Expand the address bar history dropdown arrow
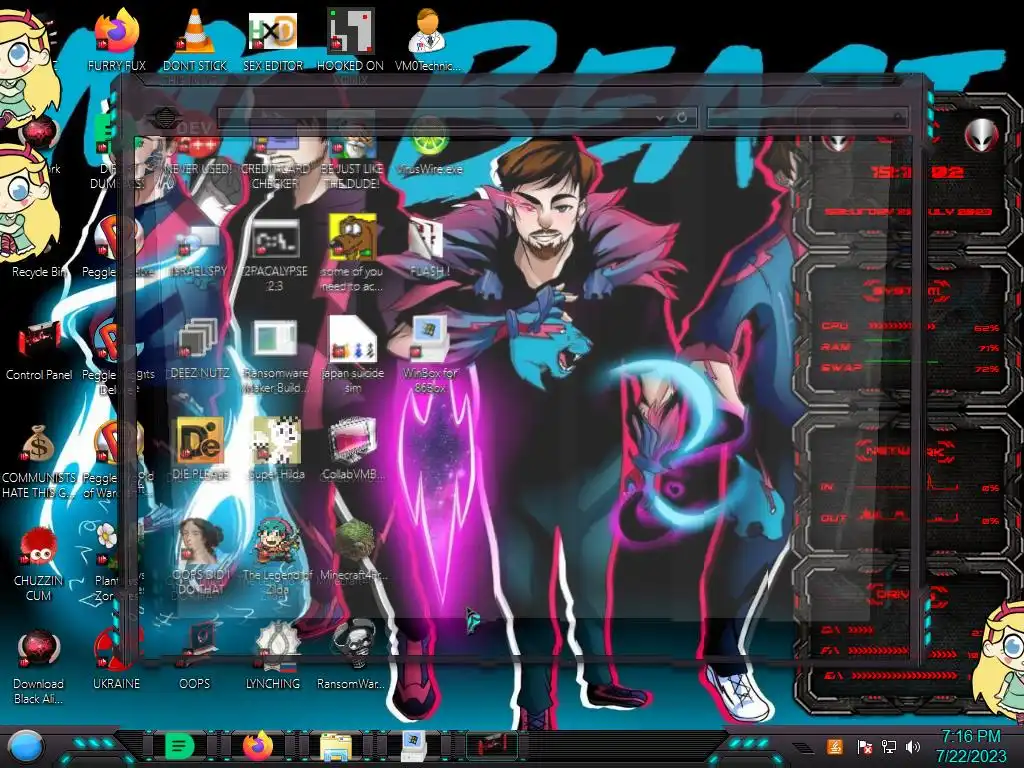 pos(660,118)
